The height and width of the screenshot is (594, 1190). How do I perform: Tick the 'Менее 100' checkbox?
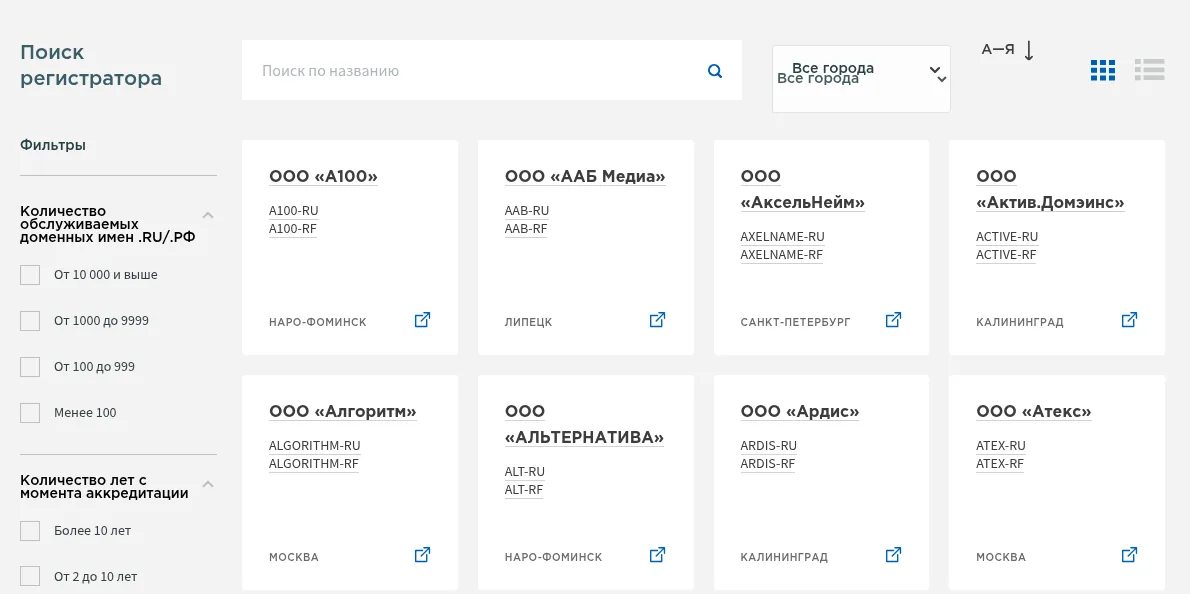coord(30,413)
